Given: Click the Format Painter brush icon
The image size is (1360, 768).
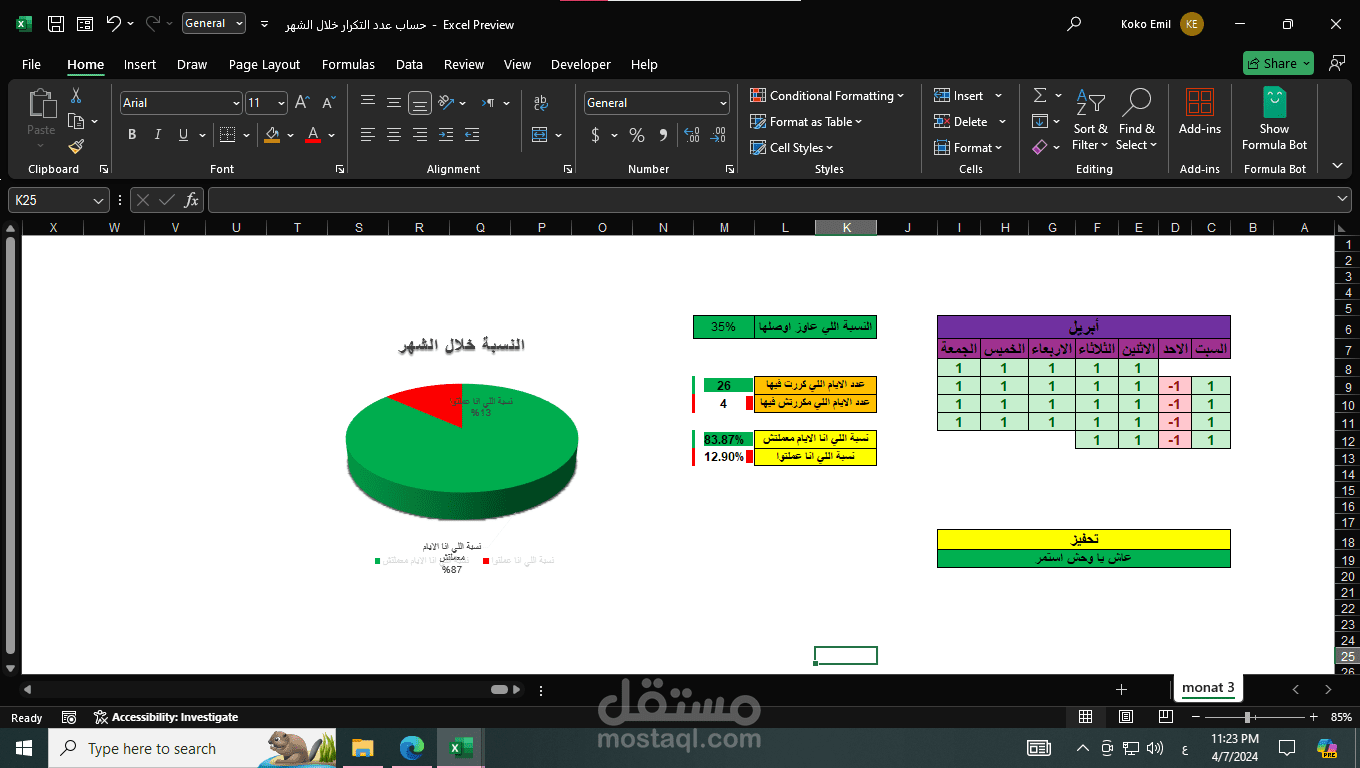Looking at the screenshot, I should tap(76, 146).
